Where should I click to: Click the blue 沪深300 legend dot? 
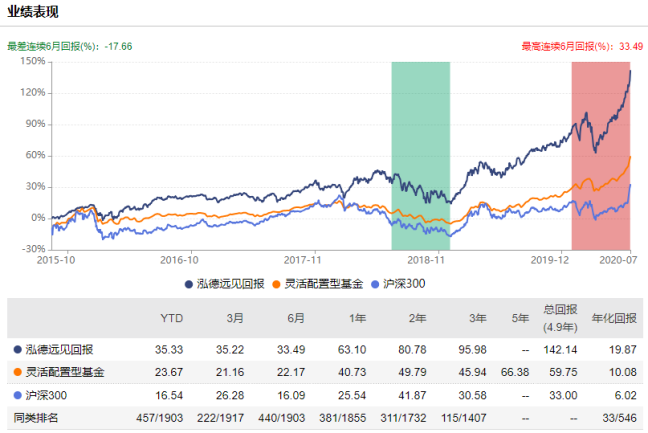pos(376,284)
